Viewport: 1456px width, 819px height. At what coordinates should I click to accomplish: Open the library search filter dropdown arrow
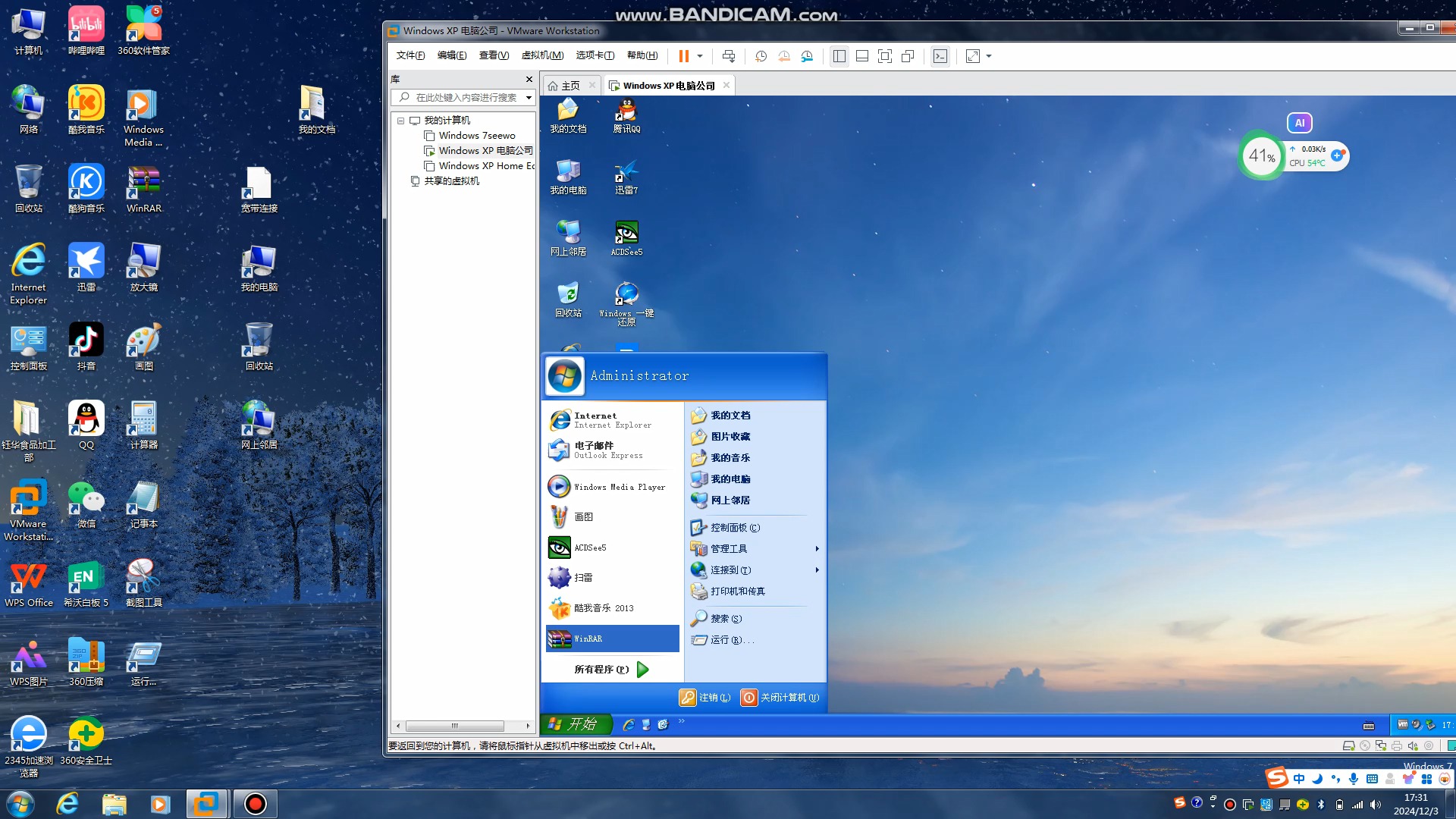[529, 98]
